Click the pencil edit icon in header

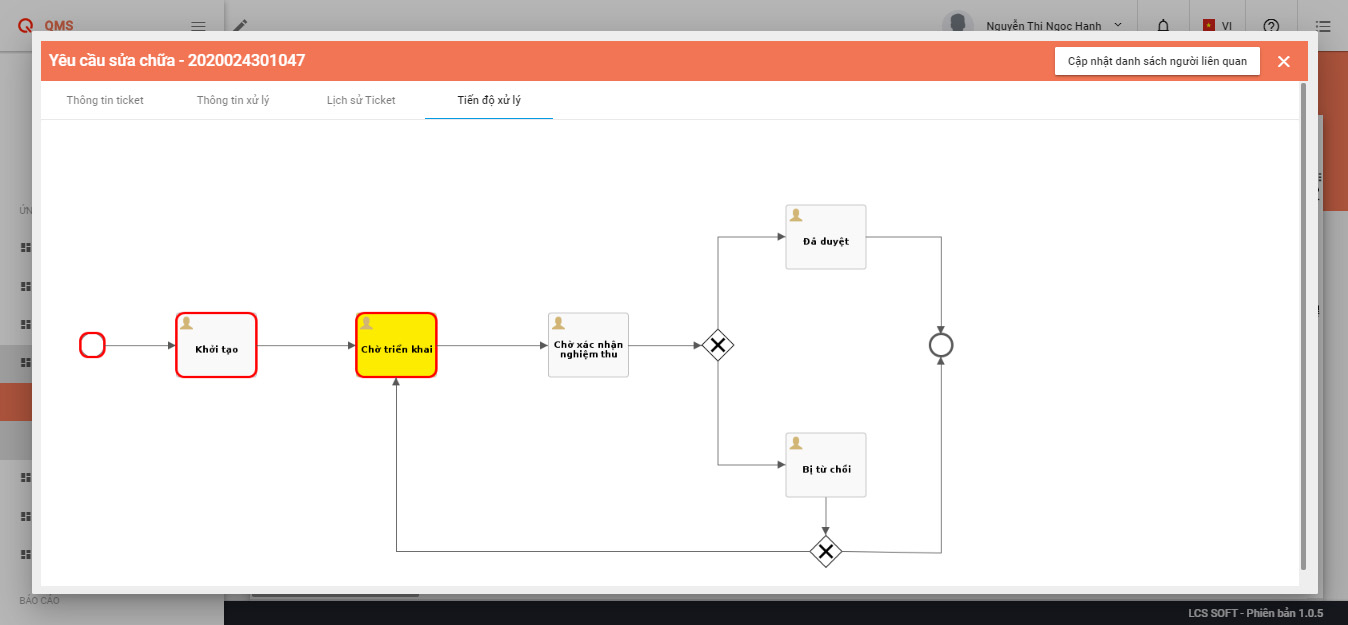coord(240,25)
